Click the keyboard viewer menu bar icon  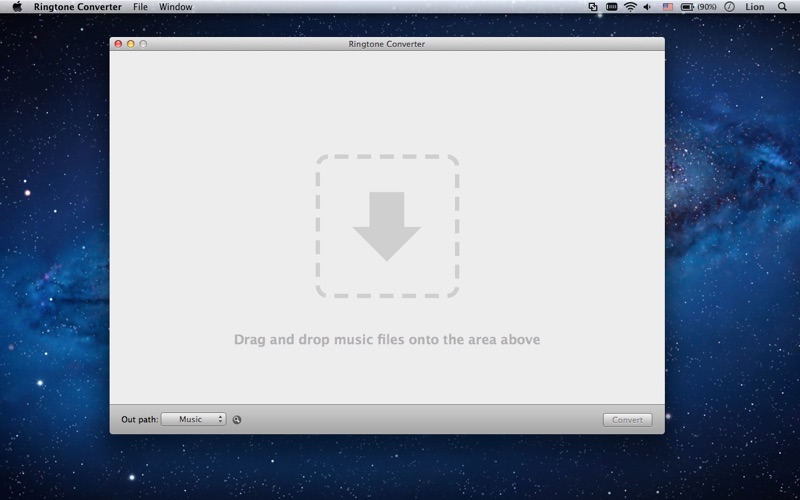click(611, 7)
